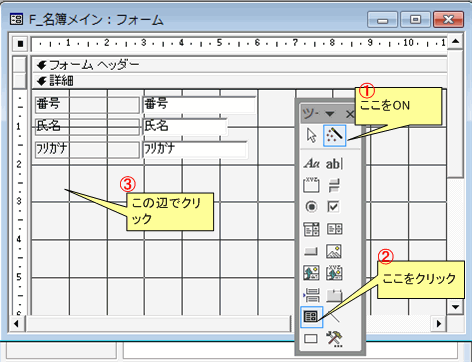Click the フォーム ヘッダー section bar
This screenshot has height=362, width=472.
tap(239, 65)
